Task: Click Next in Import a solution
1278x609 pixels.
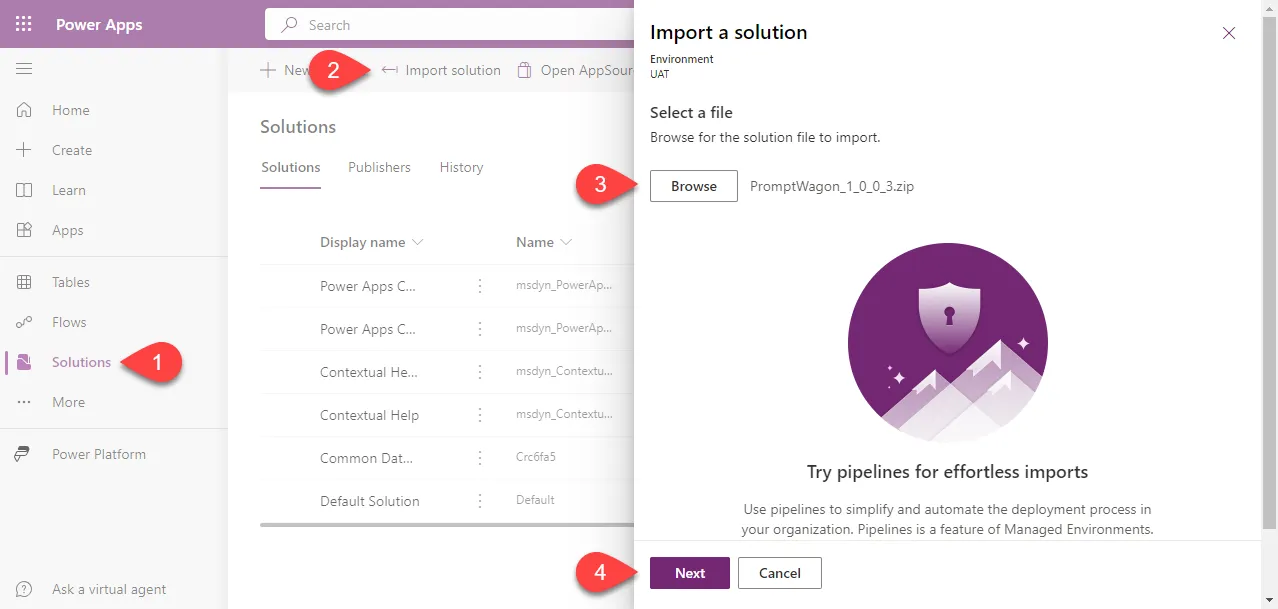Action: coord(690,573)
